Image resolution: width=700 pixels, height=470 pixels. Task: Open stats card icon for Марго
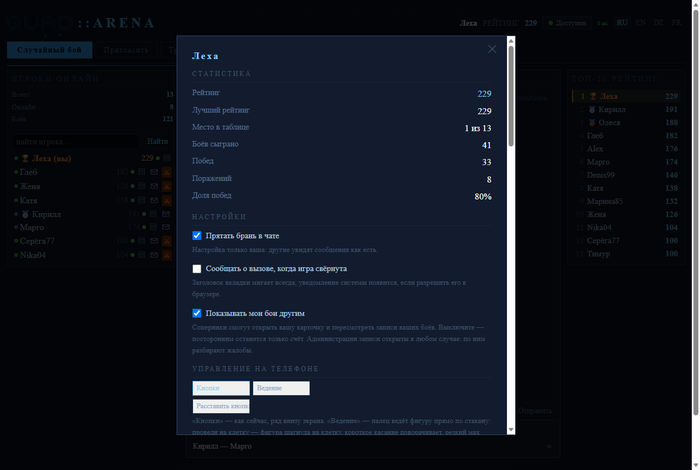(x=153, y=227)
